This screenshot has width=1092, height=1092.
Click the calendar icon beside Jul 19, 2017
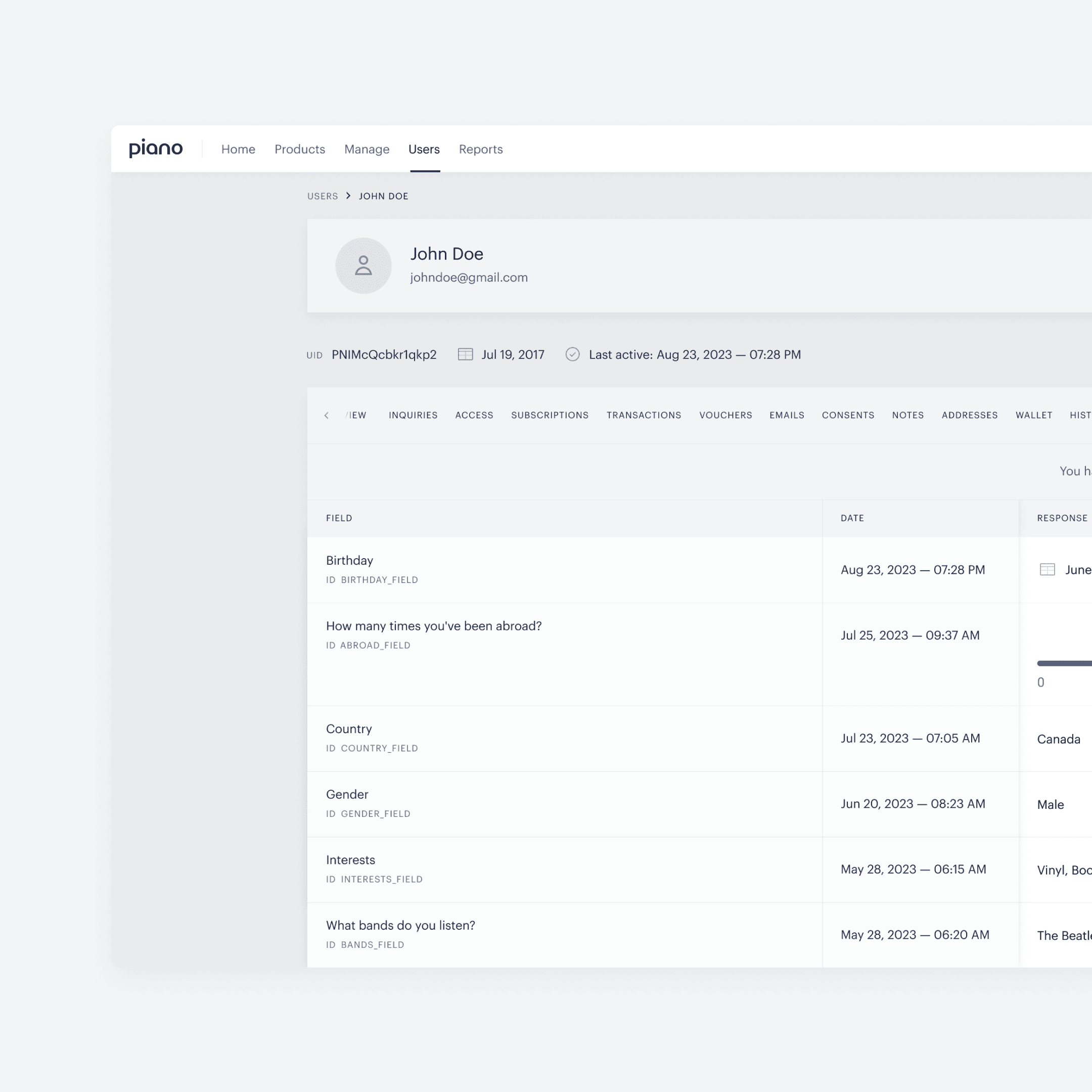coord(465,354)
